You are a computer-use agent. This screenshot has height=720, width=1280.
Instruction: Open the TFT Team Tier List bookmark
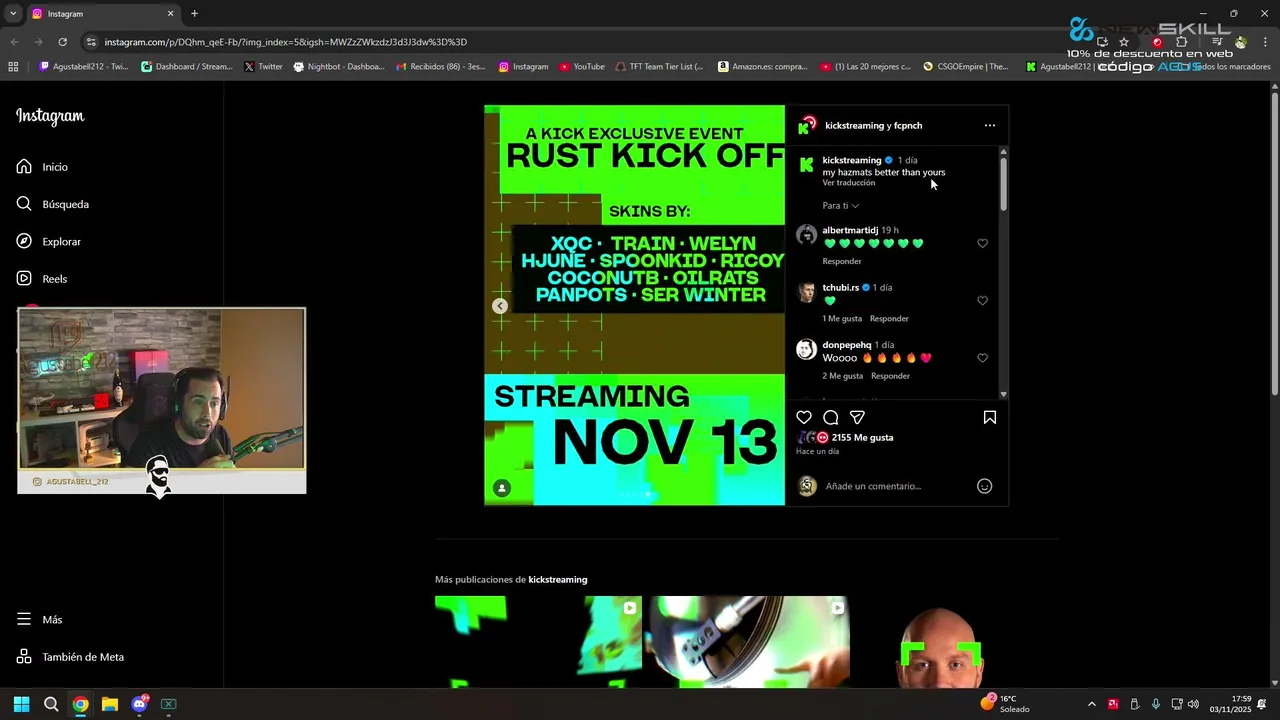pos(659,67)
